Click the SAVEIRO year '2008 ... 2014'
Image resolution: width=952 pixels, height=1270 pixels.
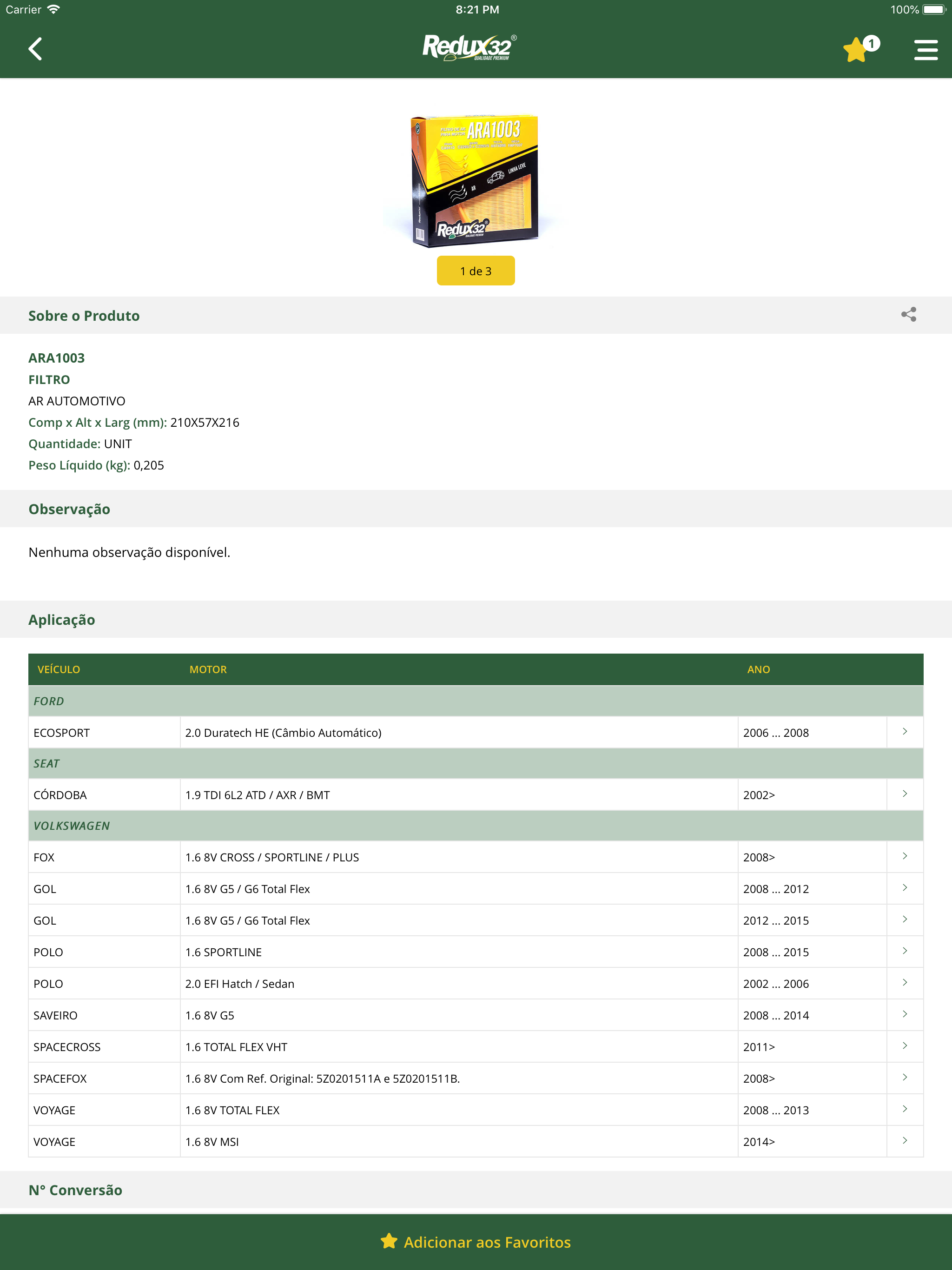click(x=776, y=1015)
